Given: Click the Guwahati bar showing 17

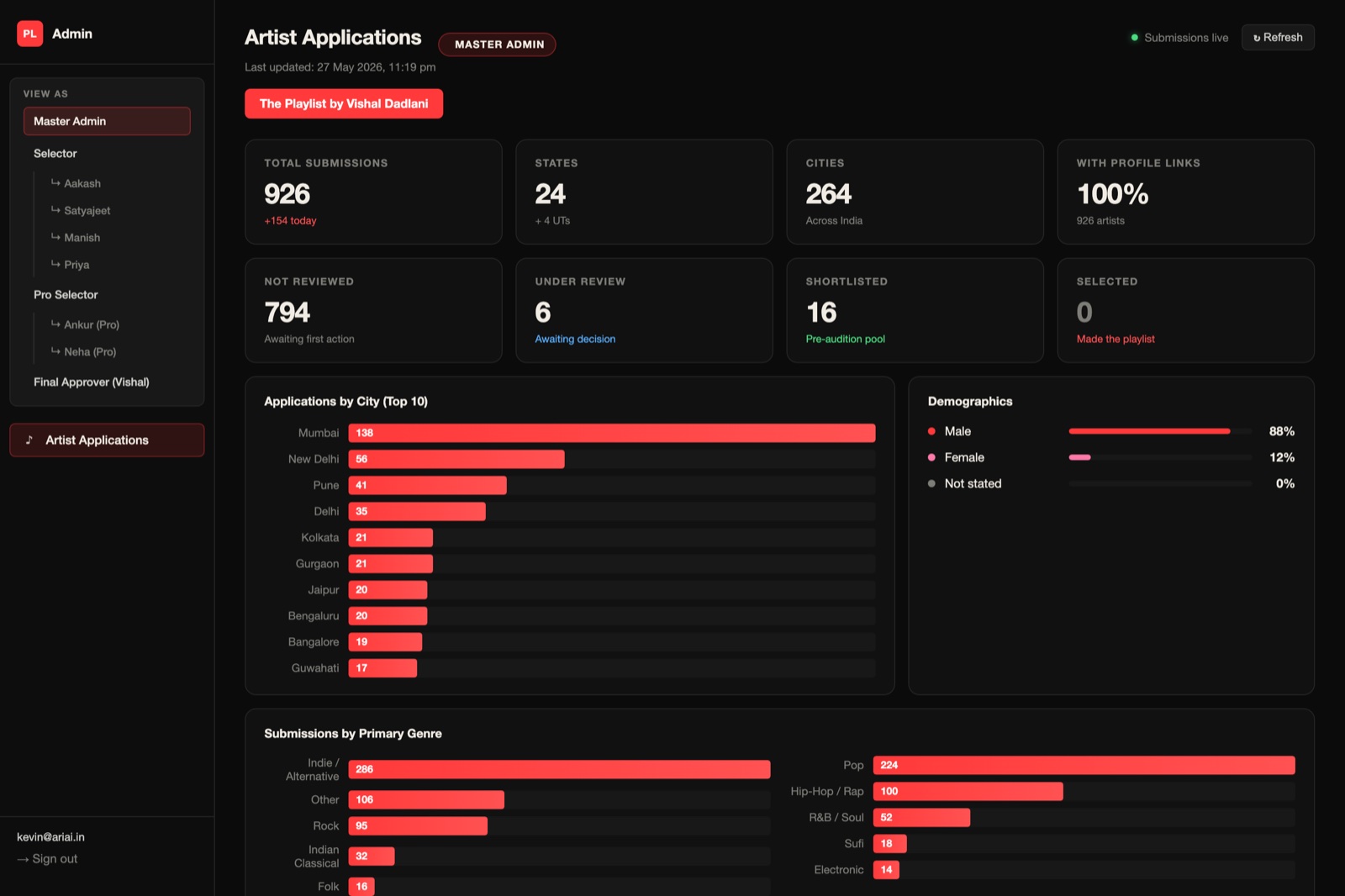Looking at the screenshot, I should coord(382,667).
